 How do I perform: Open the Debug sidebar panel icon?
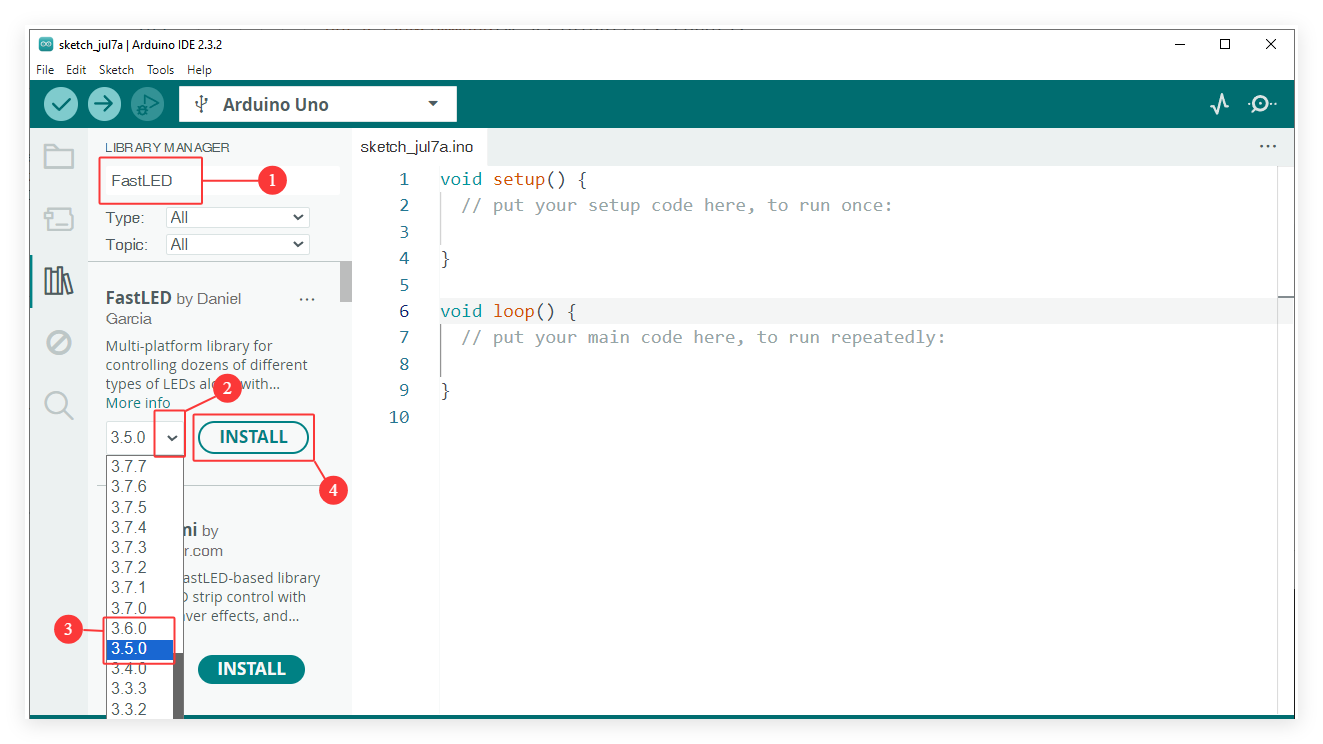59,343
